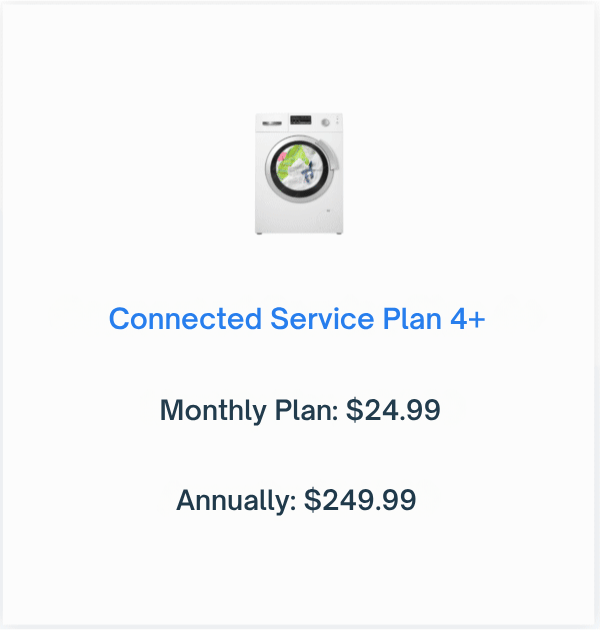Select the Annually label

pos(236,500)
